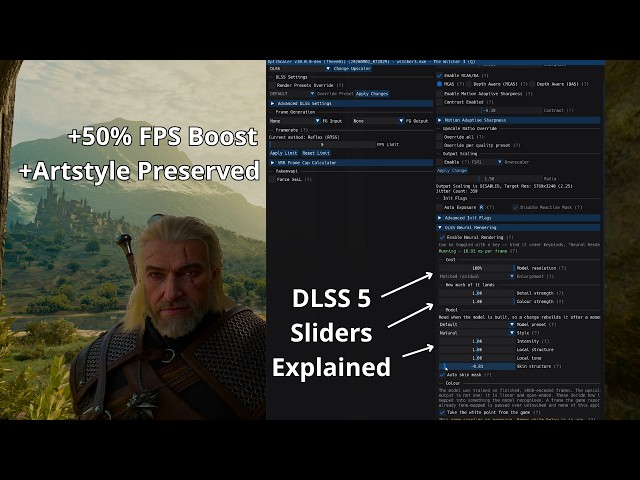The width and height of the screenshot is (640, 480).
Task: Click the OptiScaler window title bar
Action: 435,62
